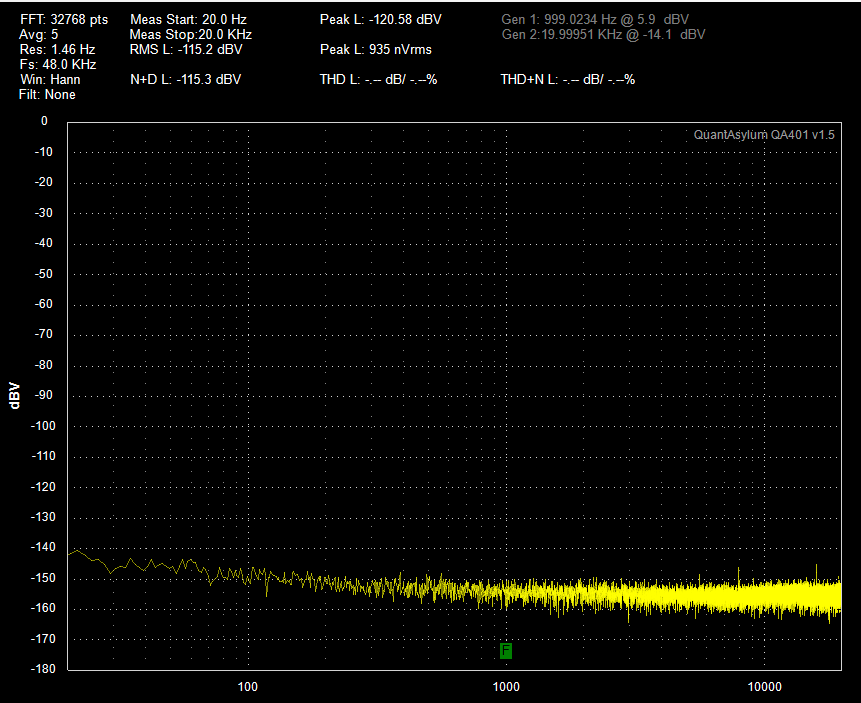The height and width of the screenshot is (703, 861).
Task: Click the "-120" dBV axis label
Action: pos(43,487)
